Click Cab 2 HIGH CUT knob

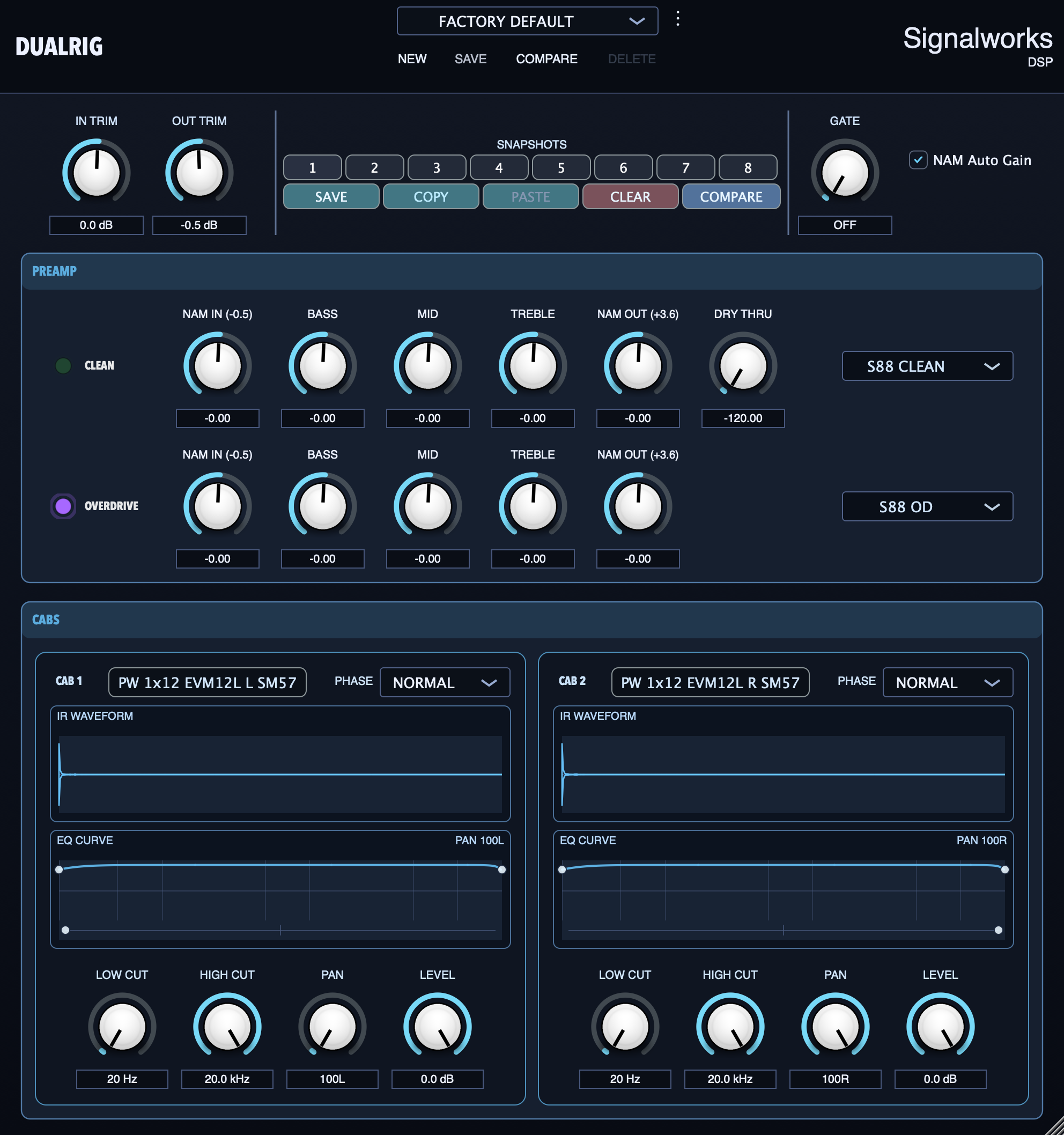pyautogui.click(x=730, y=1027)
